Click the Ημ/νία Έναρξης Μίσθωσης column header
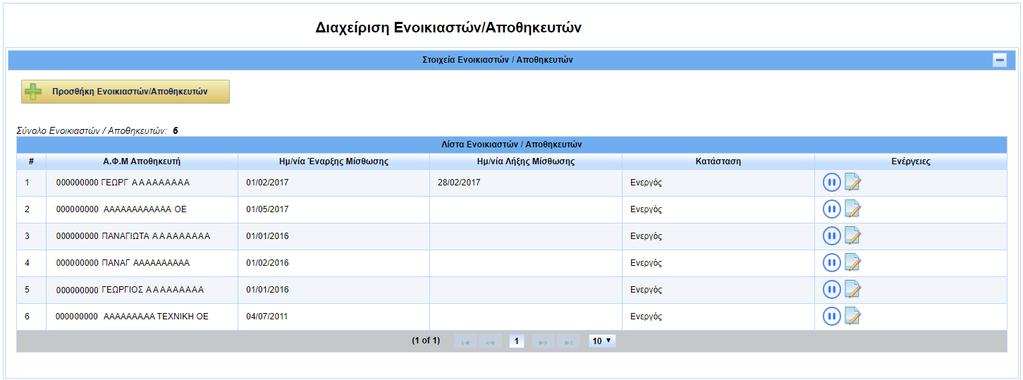The height and width of the screenshot is (380, 1023). tap(333, 161)
